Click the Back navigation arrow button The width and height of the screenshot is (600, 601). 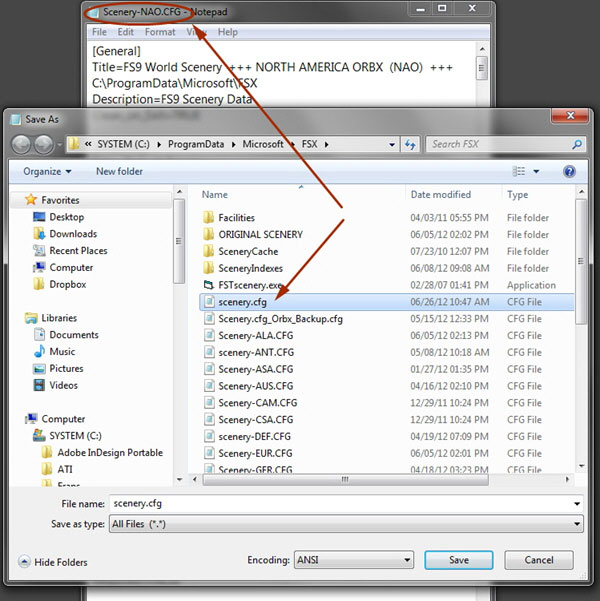(x=22, y=145)
